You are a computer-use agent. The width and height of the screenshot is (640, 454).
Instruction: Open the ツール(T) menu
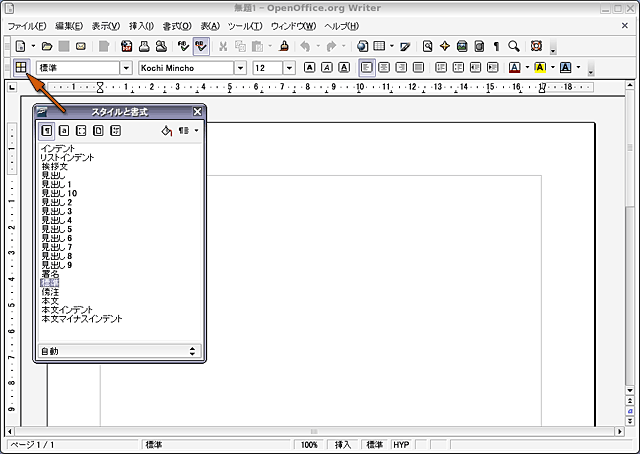click(x=245, y=25)
